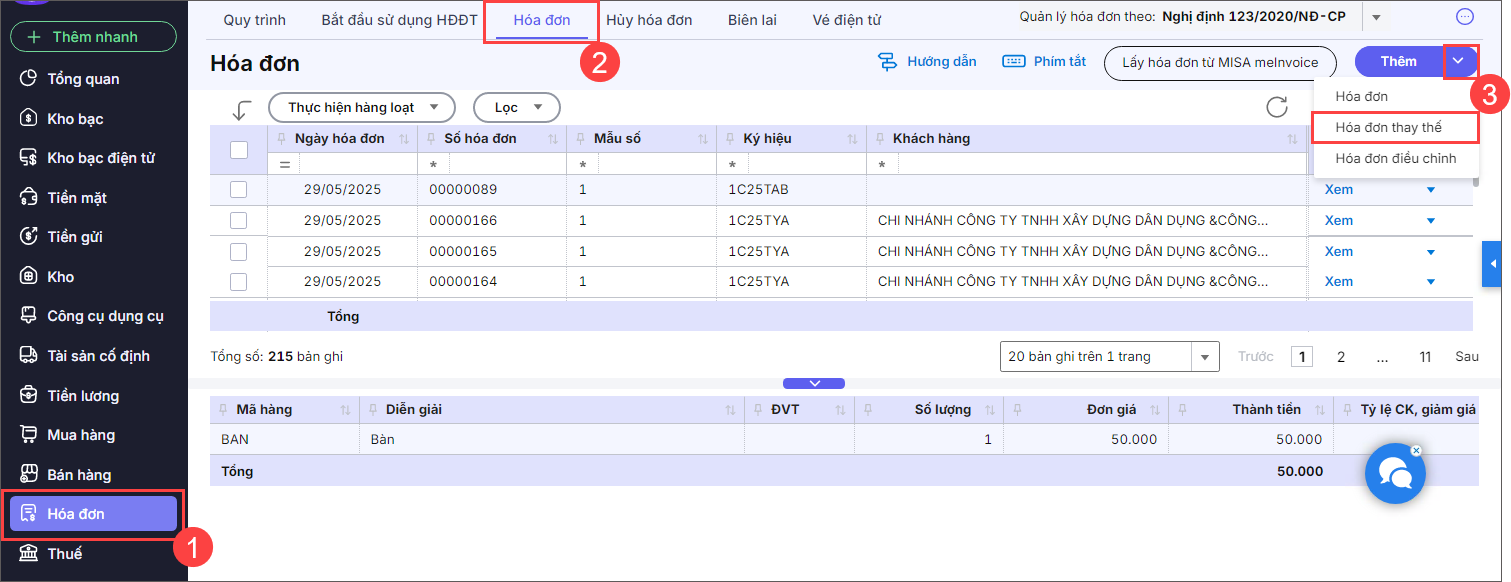Viewport: 1511px width, 582px height.
Task: Click the Xem link for invoice 00000166
Action: click(x=1338, y=220)
